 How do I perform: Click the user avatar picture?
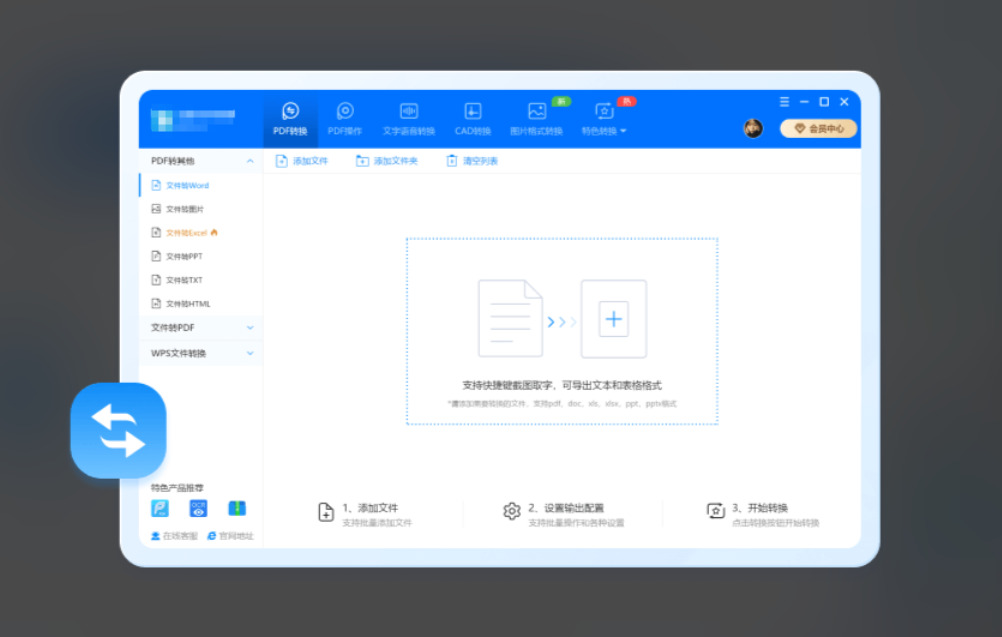pos(753,128)
